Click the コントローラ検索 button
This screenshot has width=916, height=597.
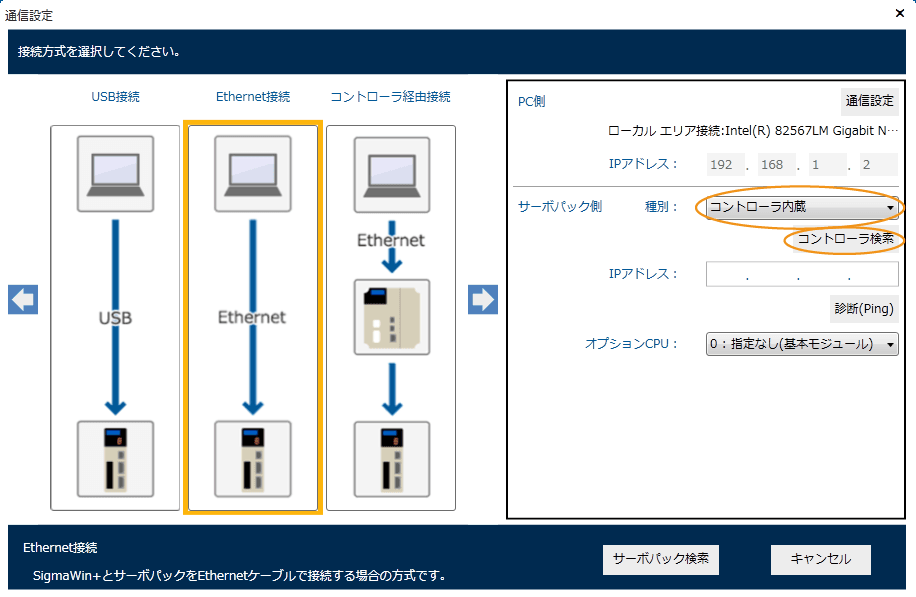(845, 240)
